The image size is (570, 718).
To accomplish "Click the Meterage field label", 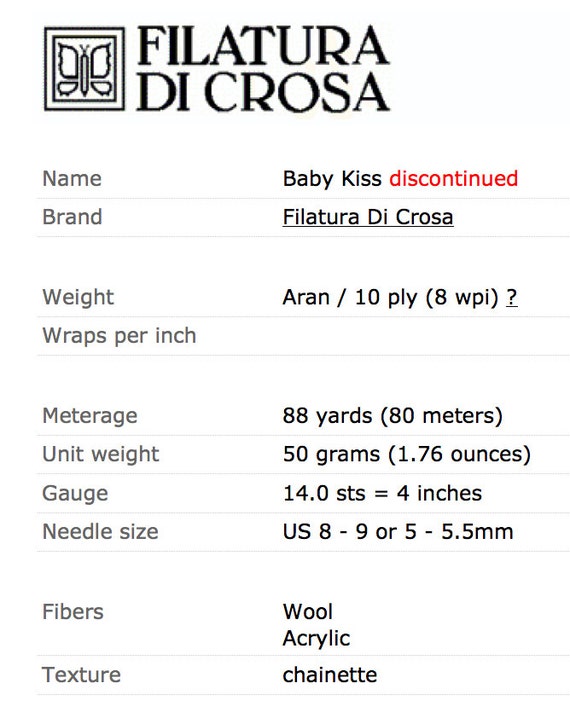I will pyautogui.click(x=90, y=416).
